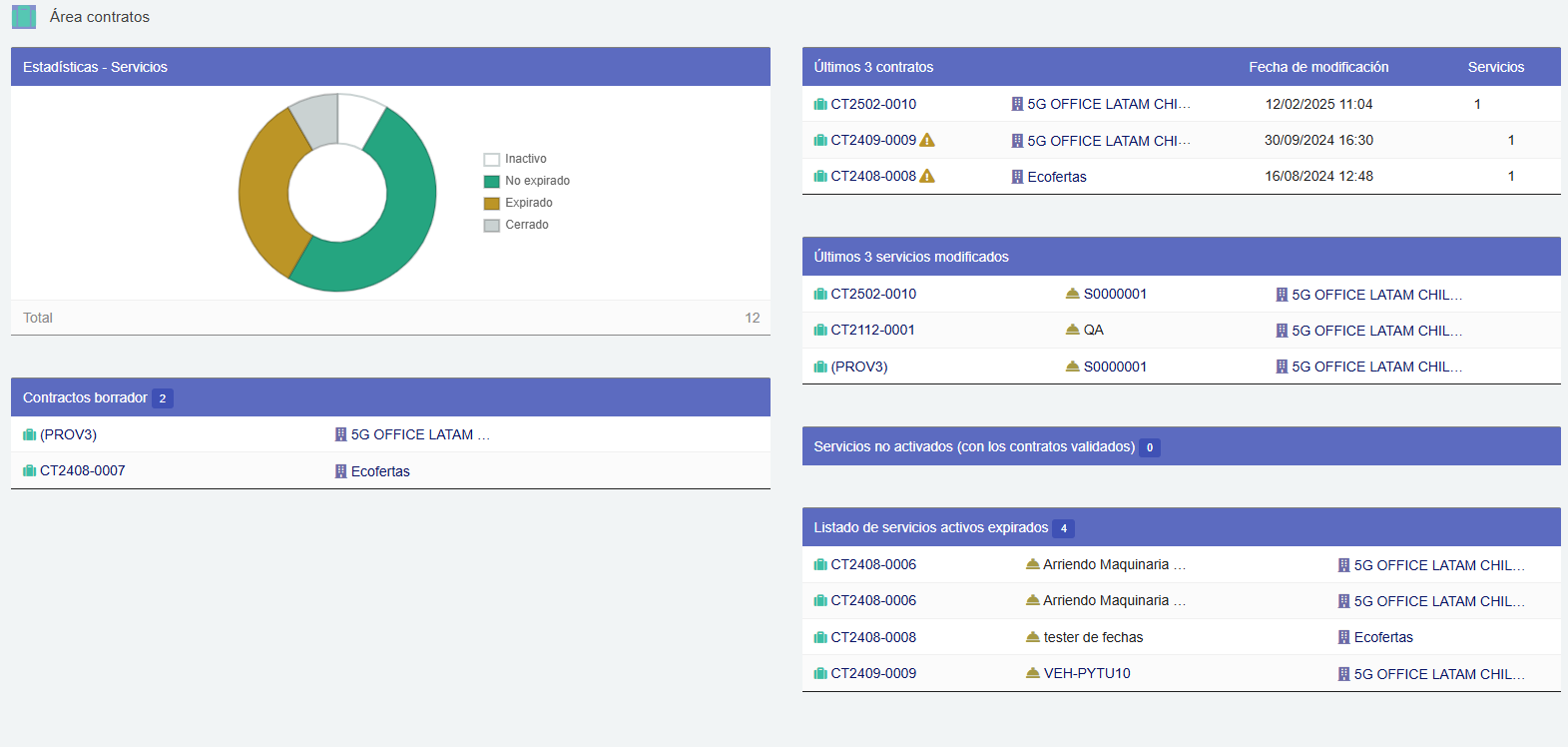Toggle the Cerrado legend label
Screen dimensions: 1568x747
coord(526,225)
